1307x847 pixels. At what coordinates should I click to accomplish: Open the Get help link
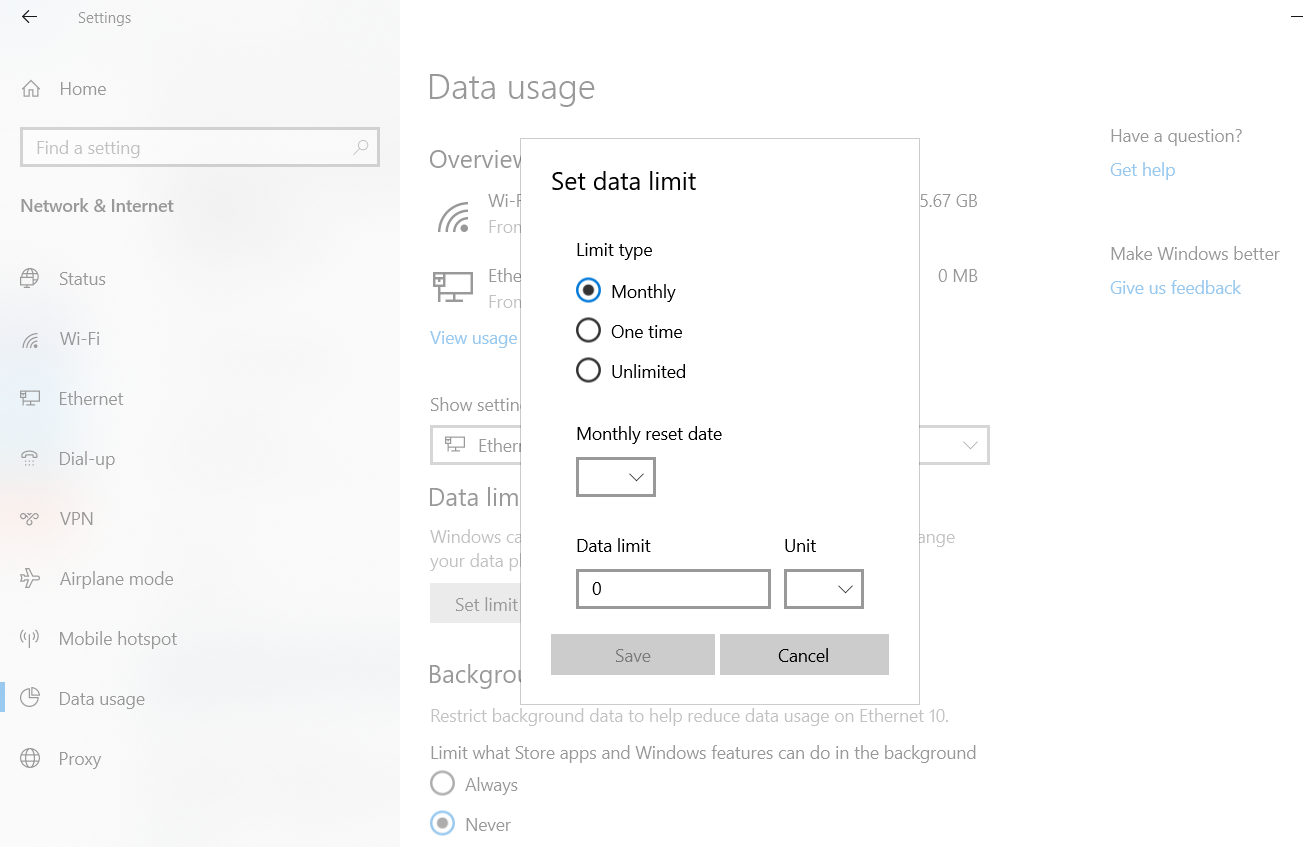coord(1142,170)
